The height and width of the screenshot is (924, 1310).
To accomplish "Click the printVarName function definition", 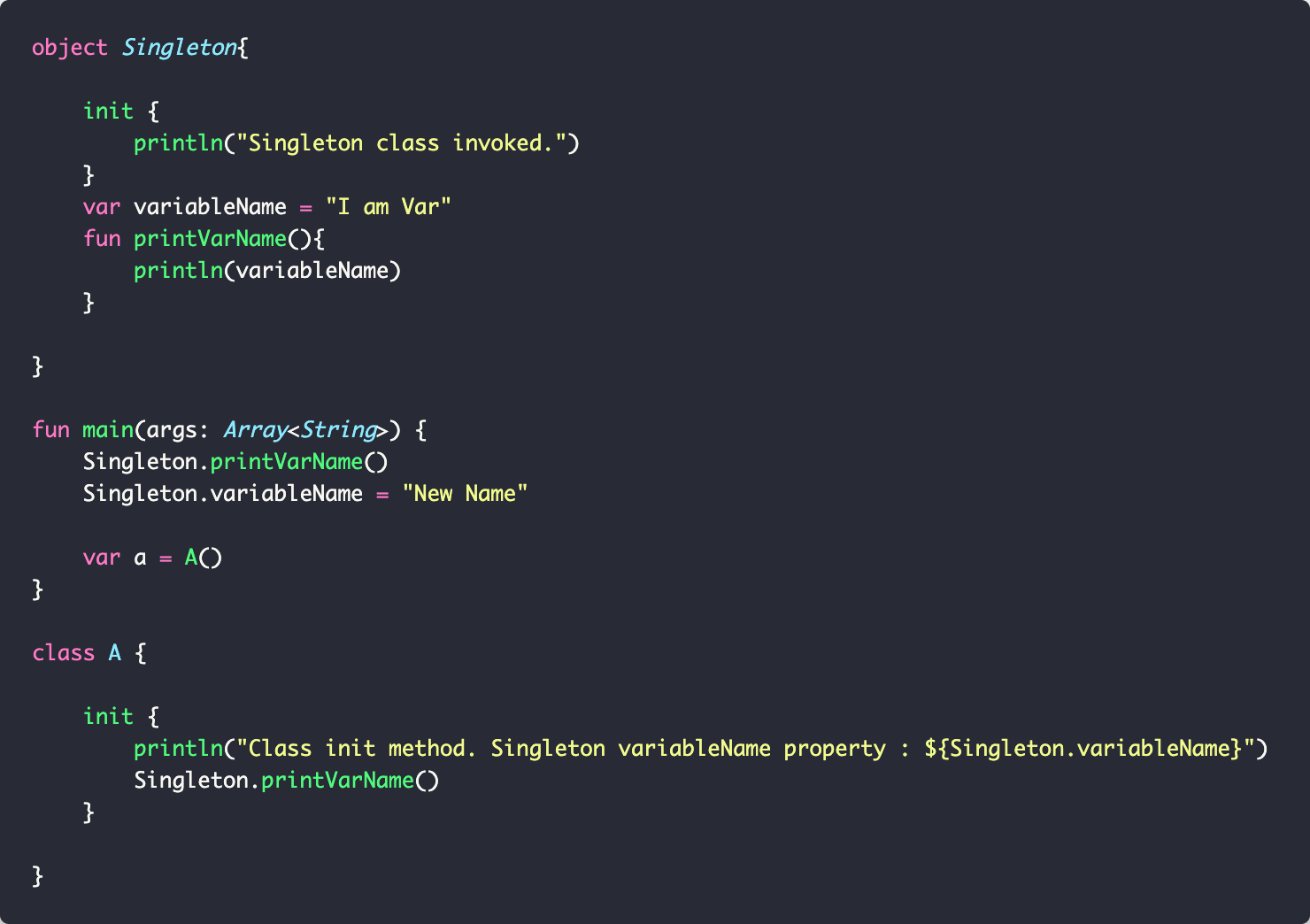I will 210,239.
